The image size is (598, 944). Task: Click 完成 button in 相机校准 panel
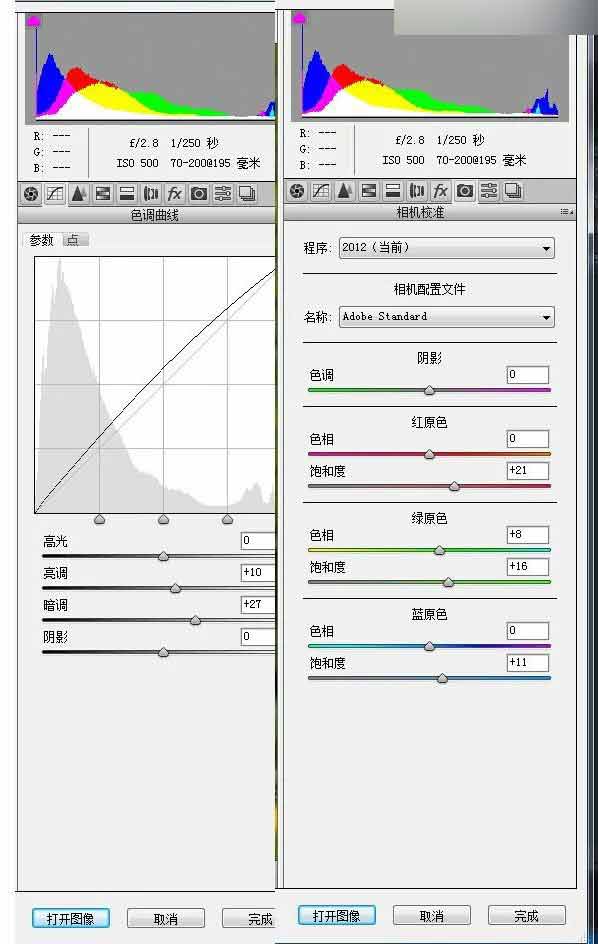(x=526, y=916)
